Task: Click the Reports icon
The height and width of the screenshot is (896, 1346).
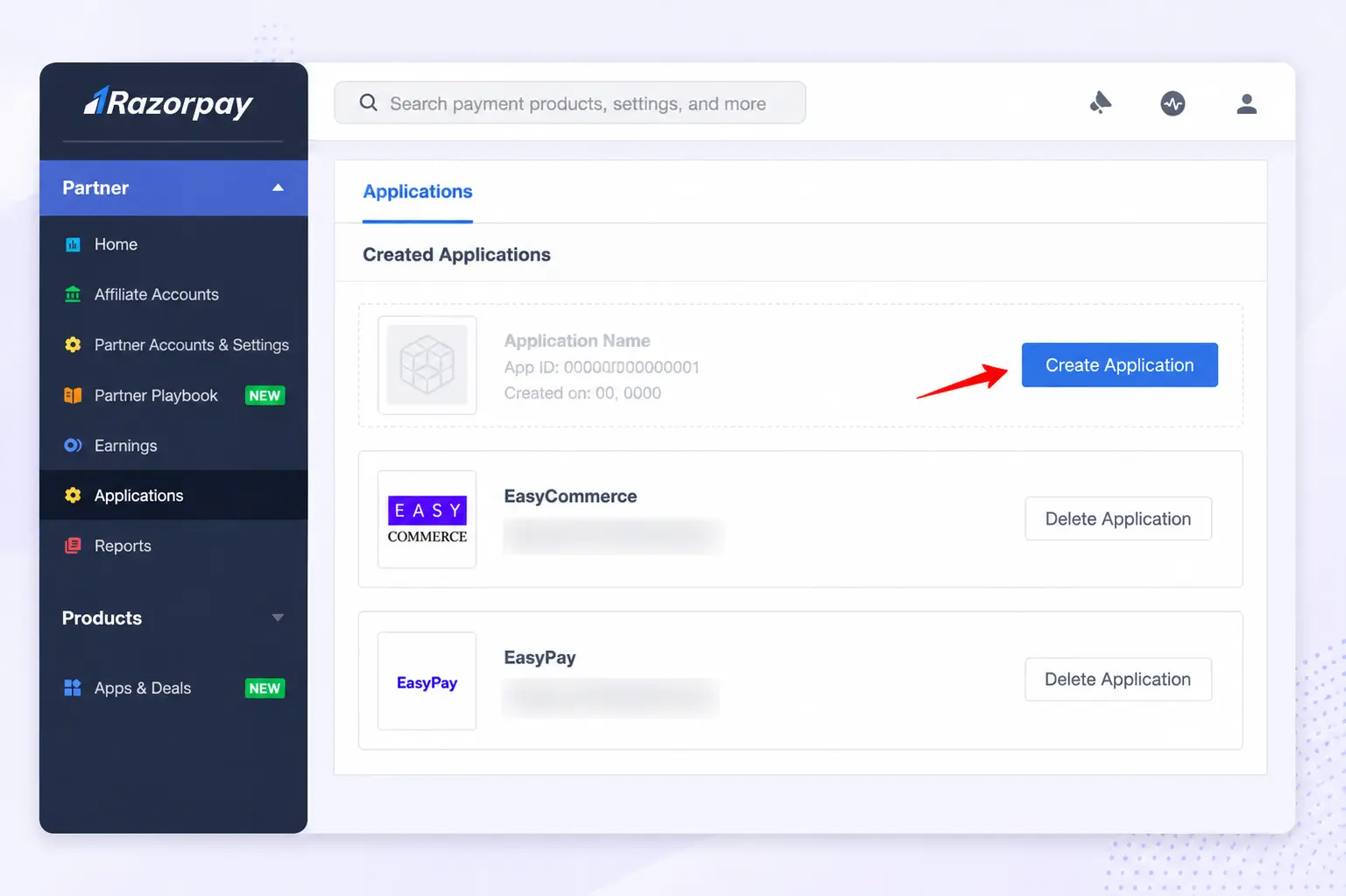Action: tap(73, 546)
